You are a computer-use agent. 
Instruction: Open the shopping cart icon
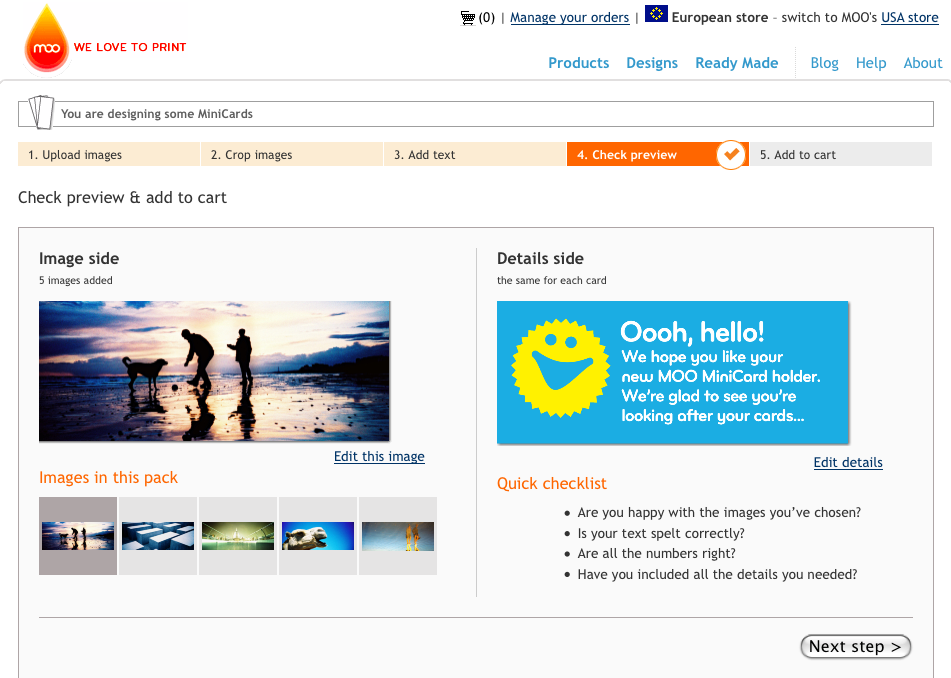467,17
